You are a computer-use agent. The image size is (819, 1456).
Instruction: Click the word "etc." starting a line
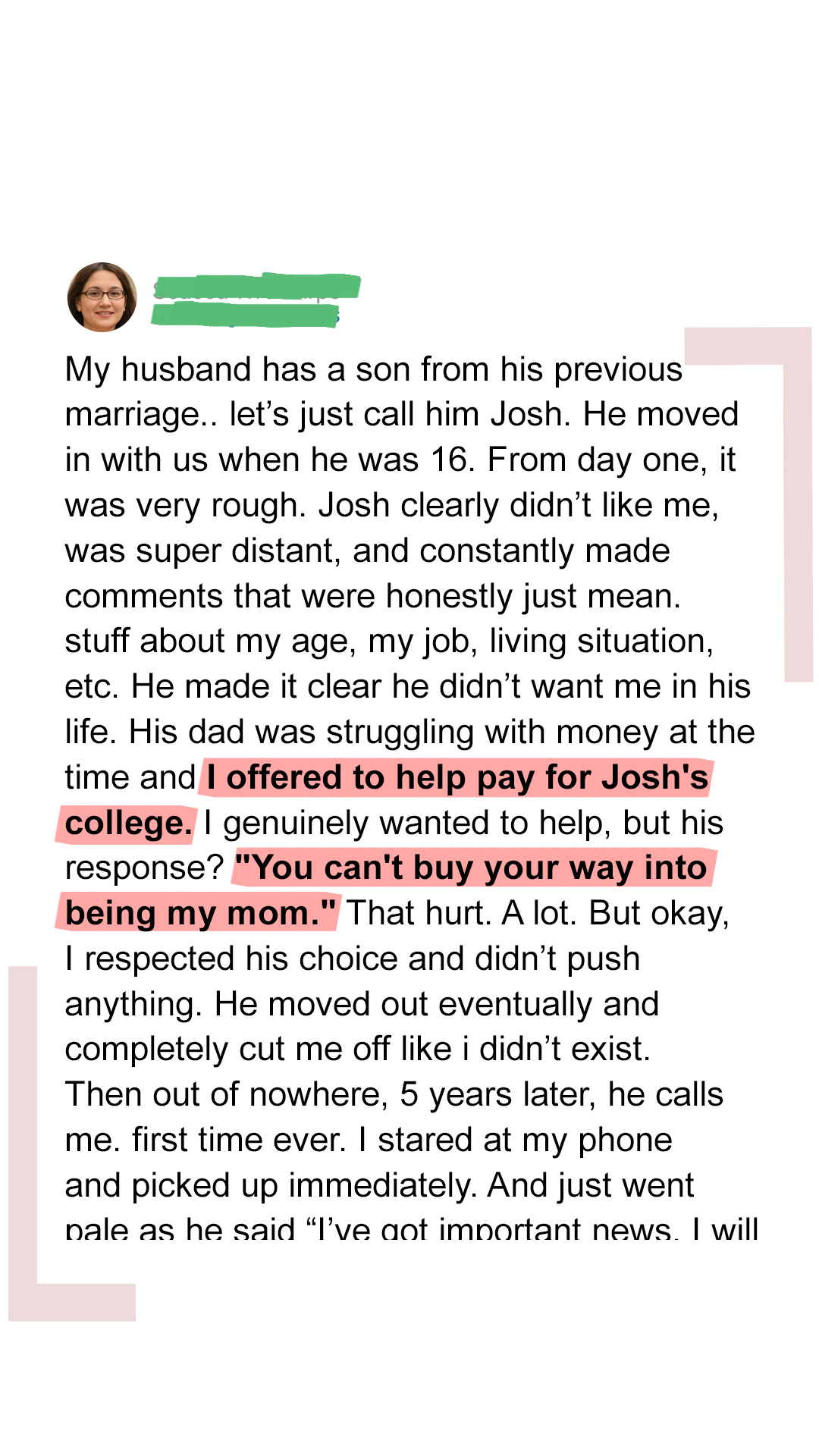[91, 687]
